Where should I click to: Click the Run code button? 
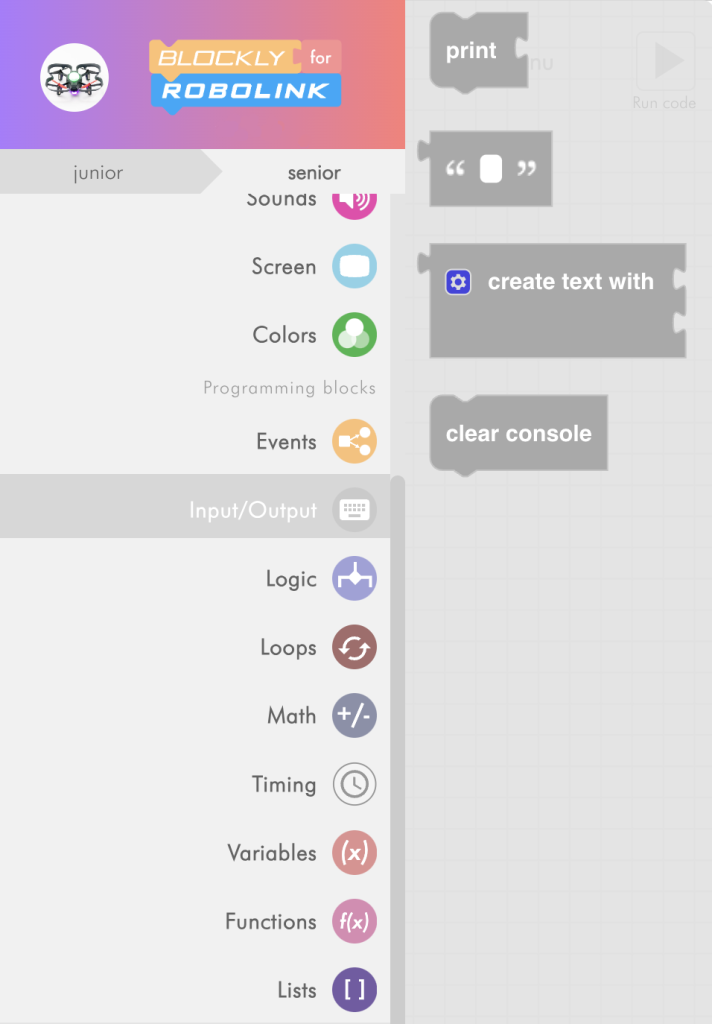point(665,60)
